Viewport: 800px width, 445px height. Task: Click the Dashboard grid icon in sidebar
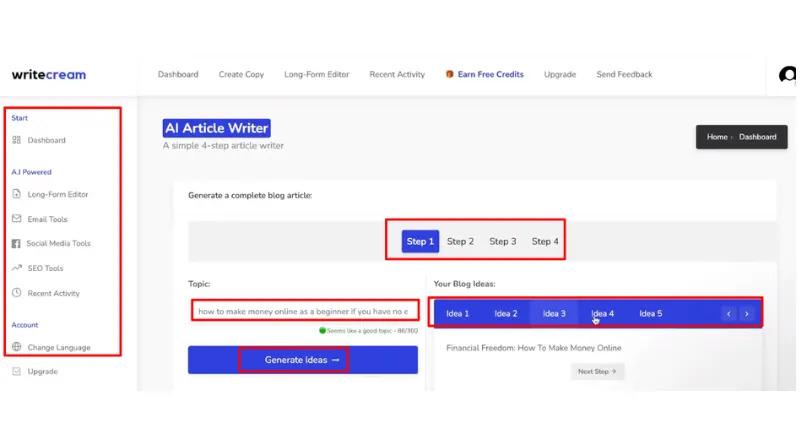17,140
